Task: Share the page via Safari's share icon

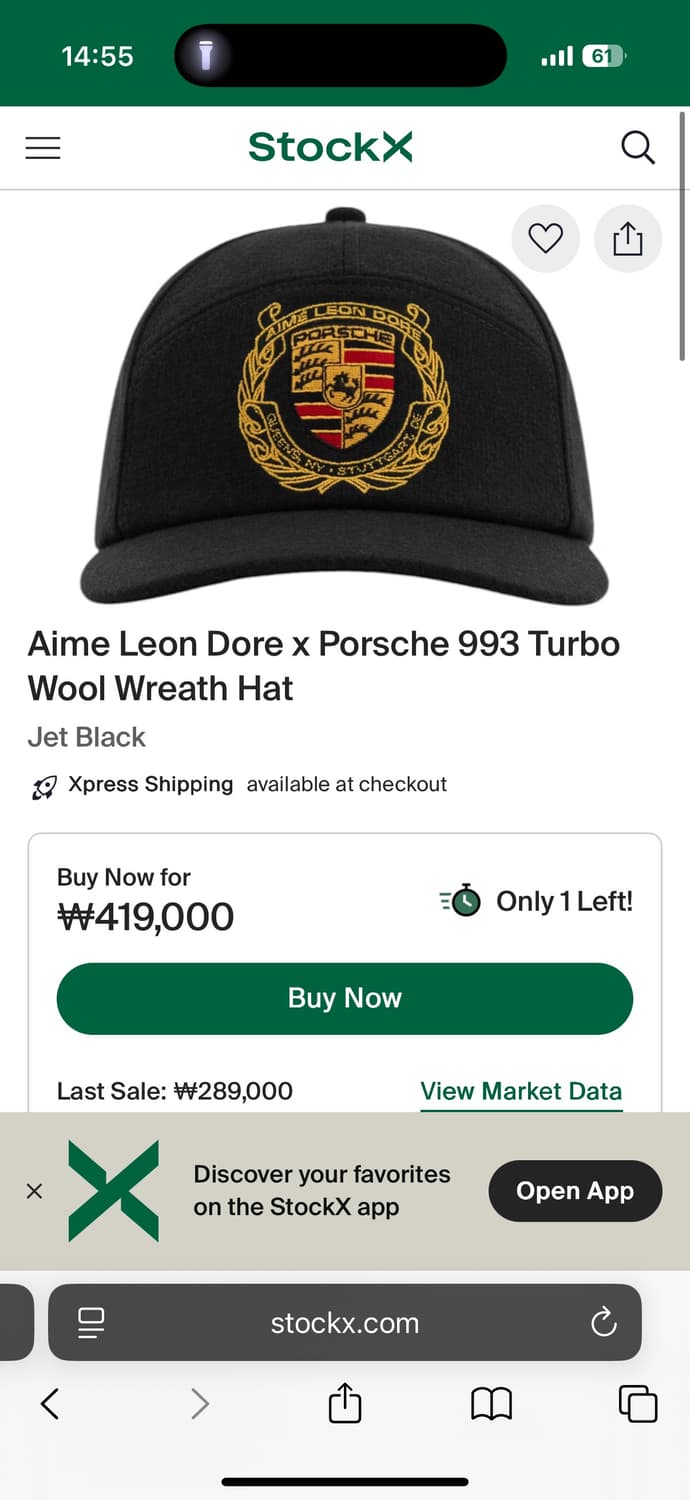Action: tap(344, 1404)
